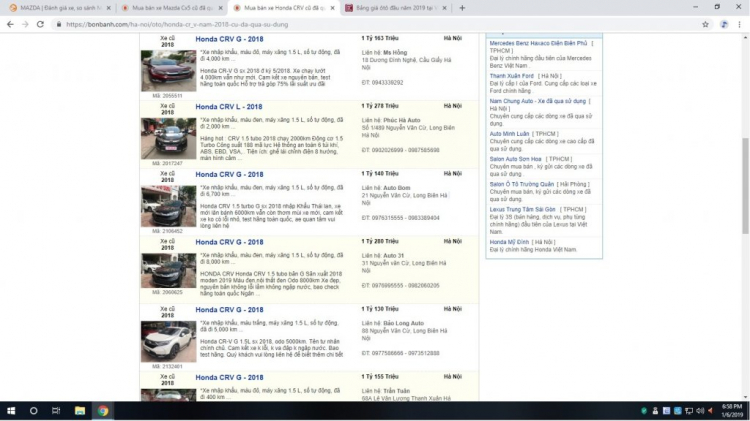Open Thanh Xuân Ford dealer link
Image resolution: width=750 pixels, height=421 pixels.
click(511, 76)
